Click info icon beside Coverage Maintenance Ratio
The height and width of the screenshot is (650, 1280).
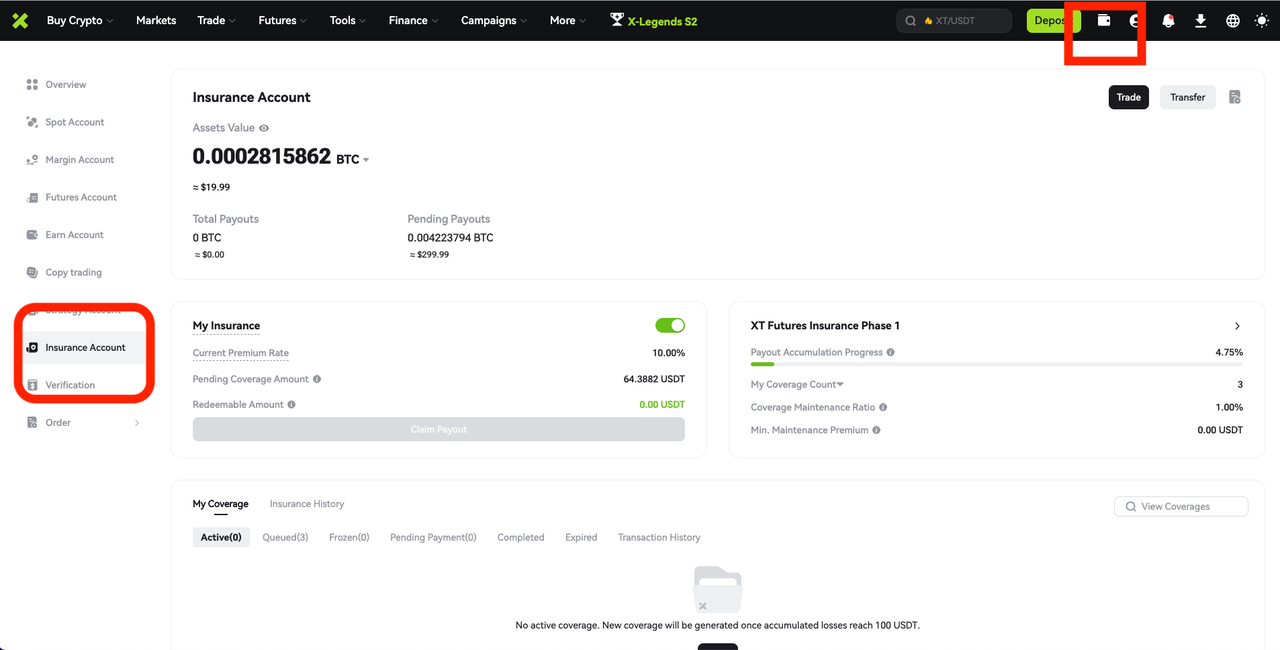pyautogui.click(x=883, y=407)
